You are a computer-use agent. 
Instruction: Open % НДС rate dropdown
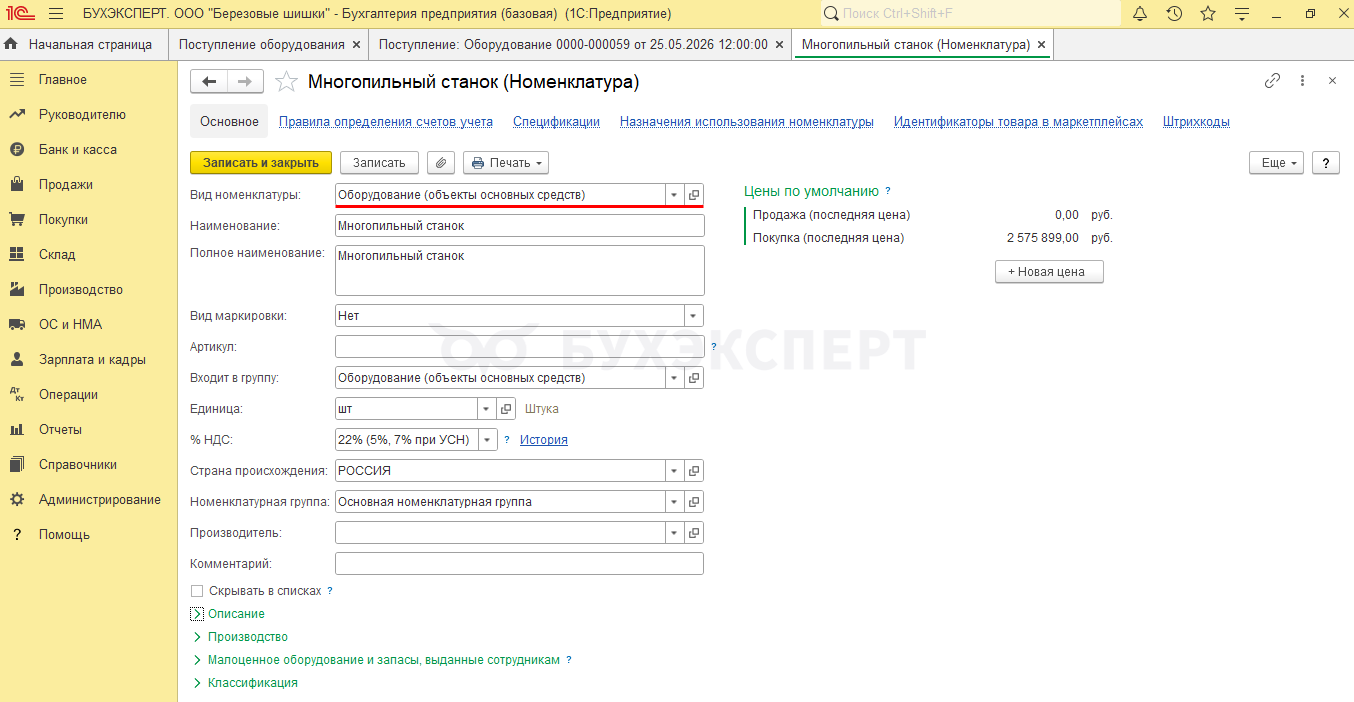(488, 440)
